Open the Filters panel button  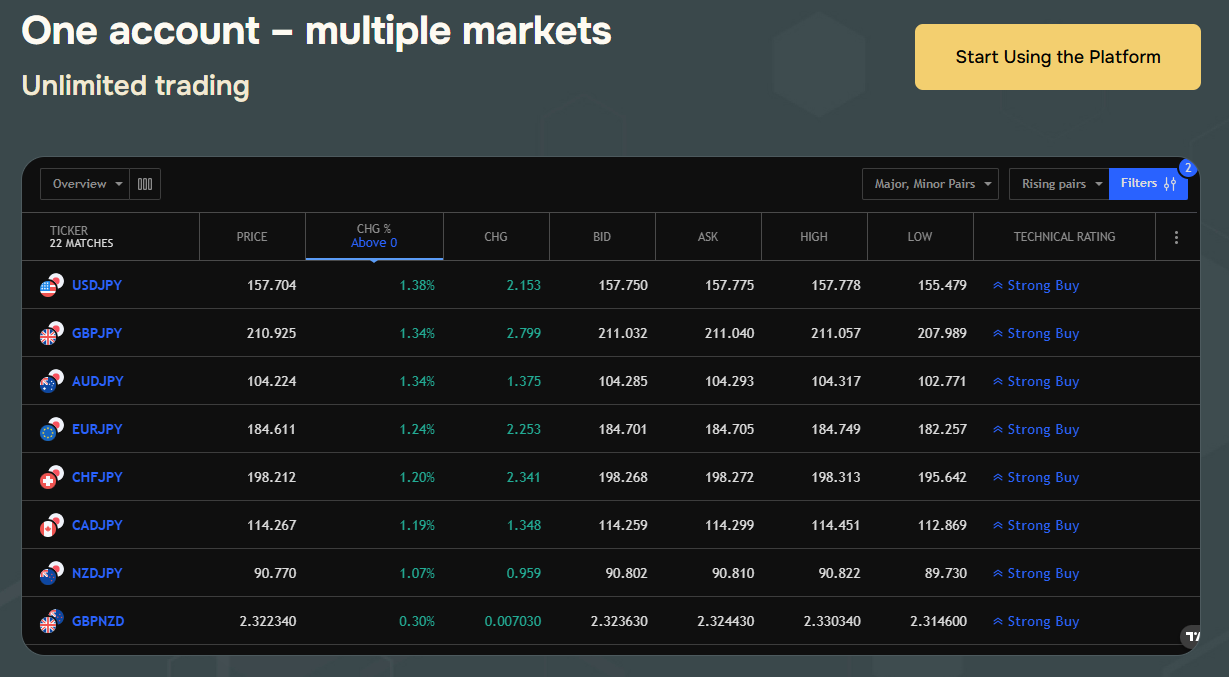click(1148, 184)
